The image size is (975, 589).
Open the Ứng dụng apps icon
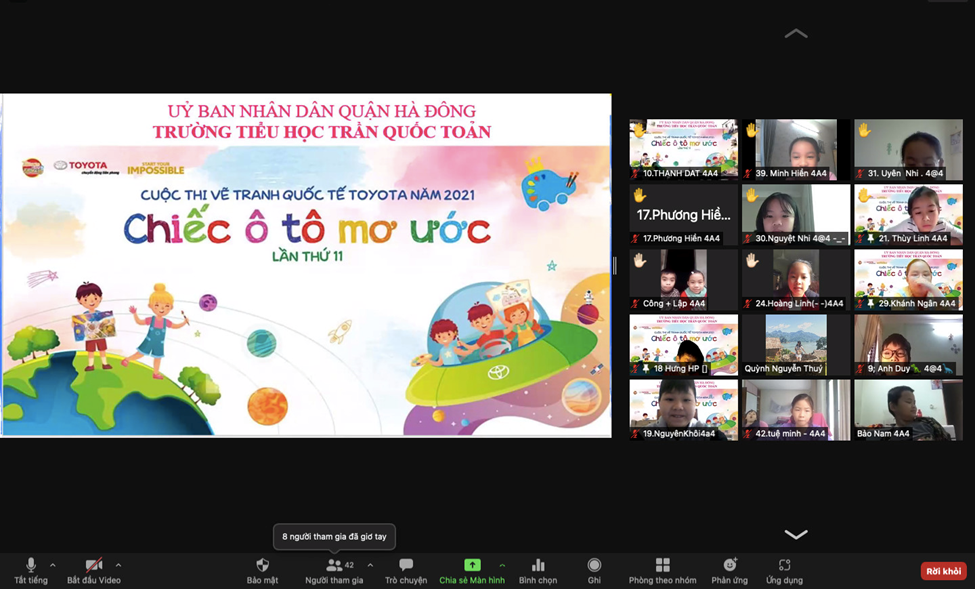[784, 565]
